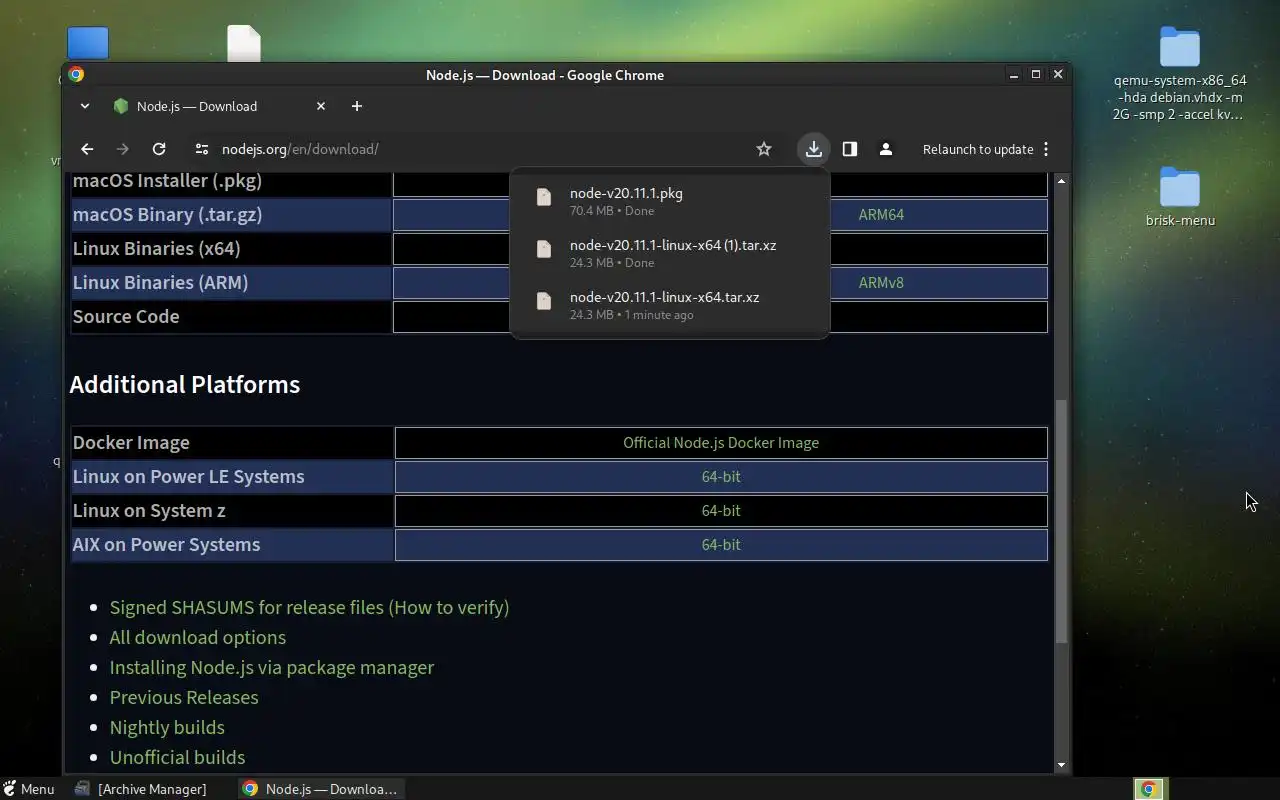The width and height of the screenshot is (1280, 800).
Task: Open Previous Releases link
Action: point(184,697)
